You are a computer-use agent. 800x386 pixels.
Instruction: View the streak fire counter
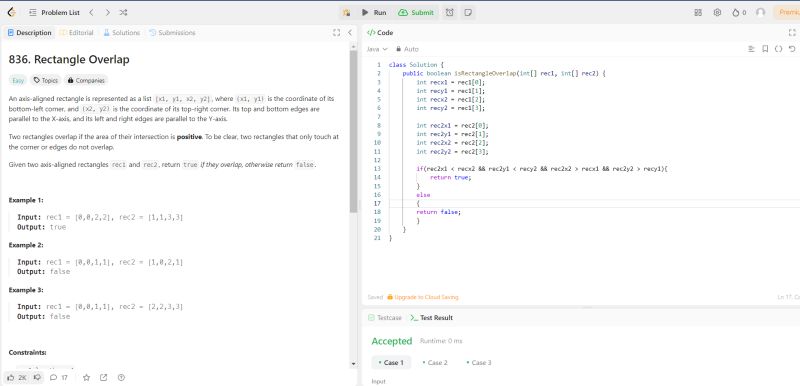click(x=739, y=13)
